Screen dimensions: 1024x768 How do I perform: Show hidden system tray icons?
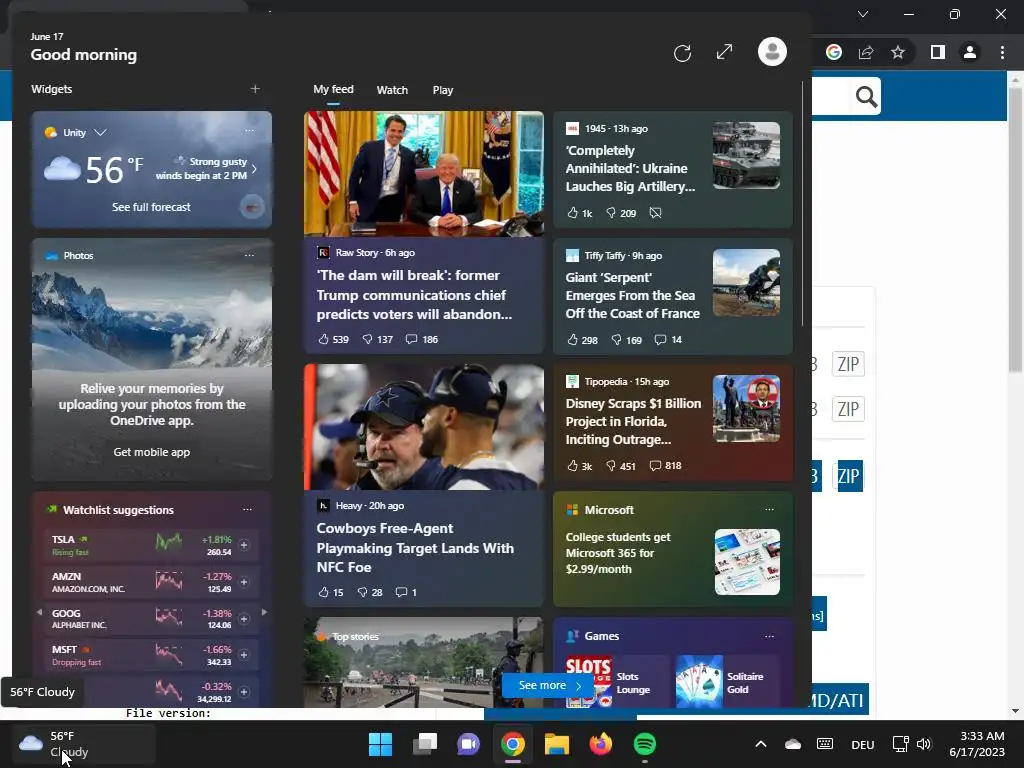(x=761, y=744)
